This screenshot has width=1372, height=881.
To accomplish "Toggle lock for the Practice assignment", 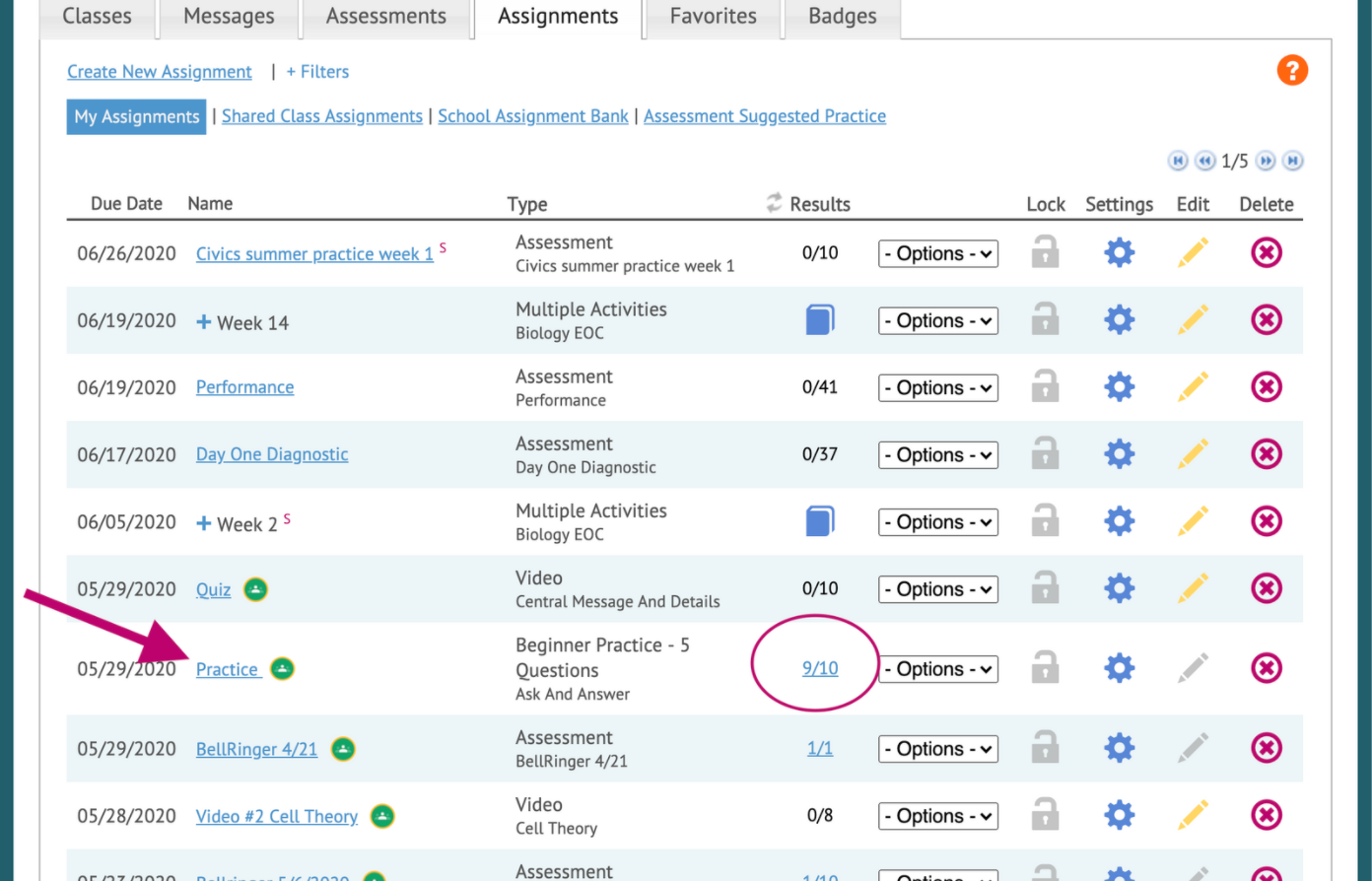I will (x=1045, y=668).
